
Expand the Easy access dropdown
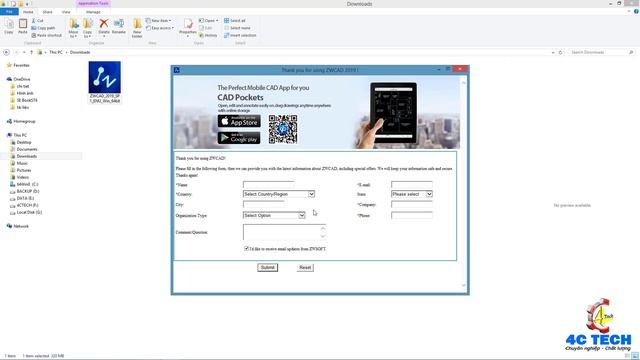click(160, 28)
